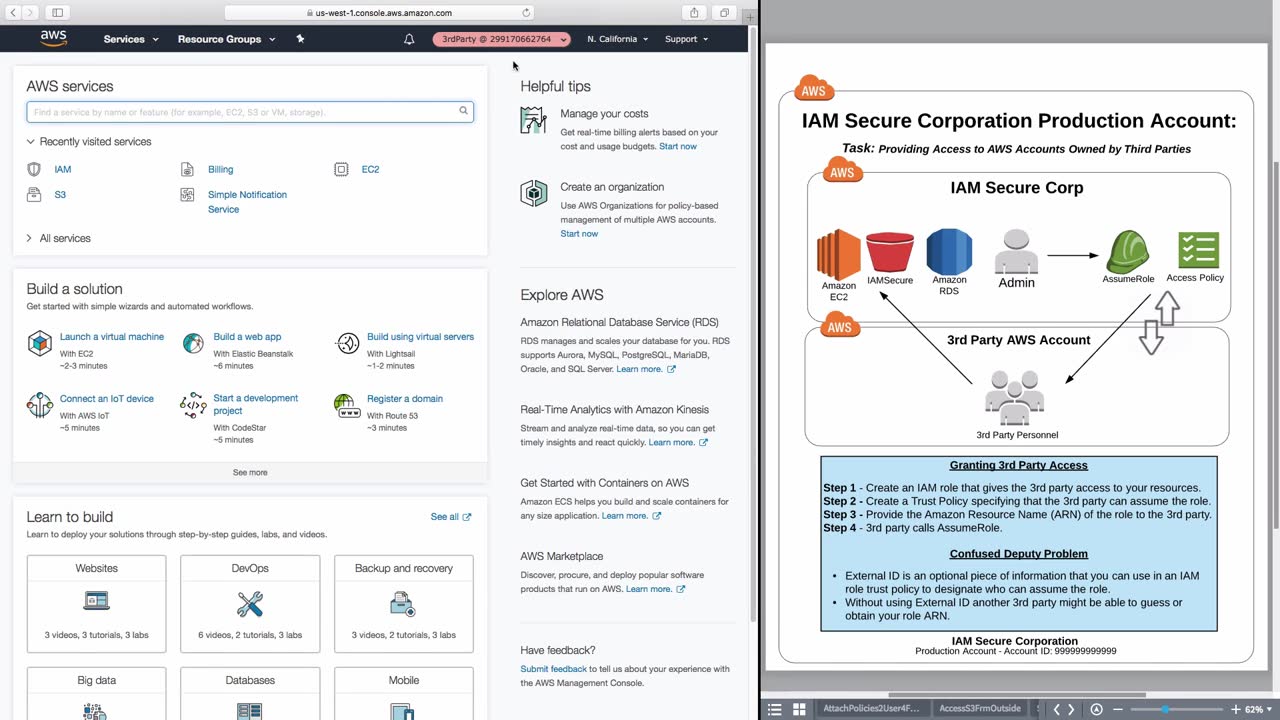Image resolution: width=1280 pixels, height=720 pixels.
Task: Open the Websites learning card
Action: pos(96,603)
